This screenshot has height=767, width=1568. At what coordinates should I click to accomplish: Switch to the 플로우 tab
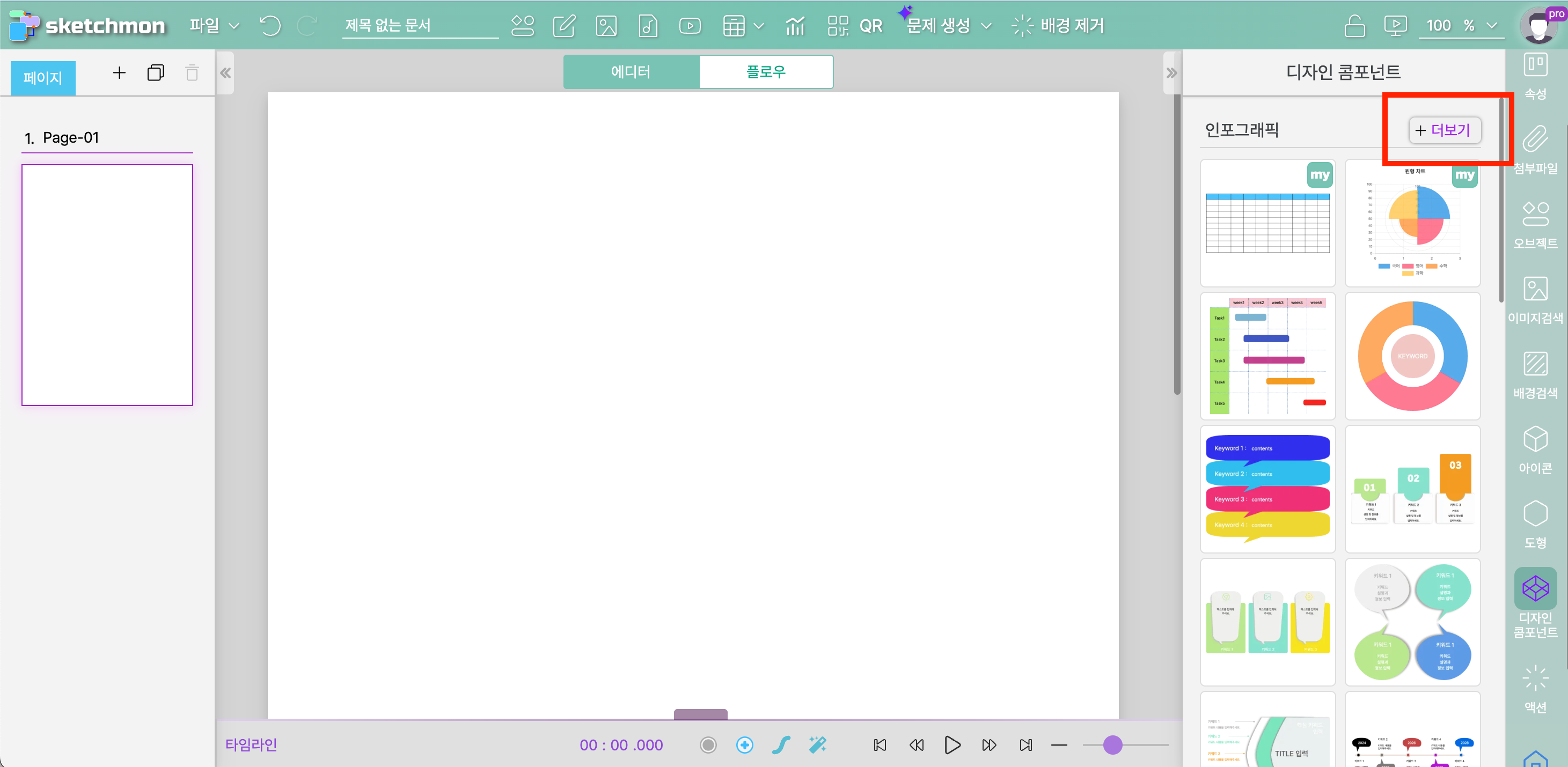766,72
